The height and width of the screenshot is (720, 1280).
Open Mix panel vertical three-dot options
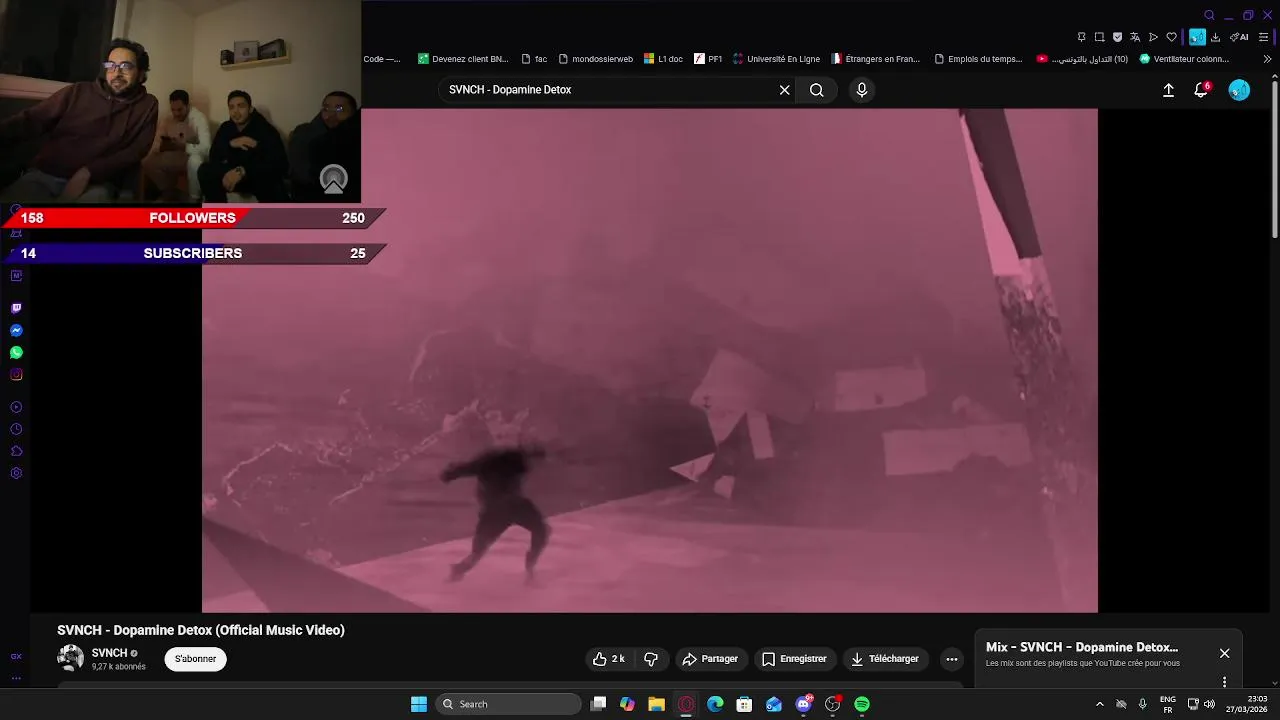coord(1224,682)
